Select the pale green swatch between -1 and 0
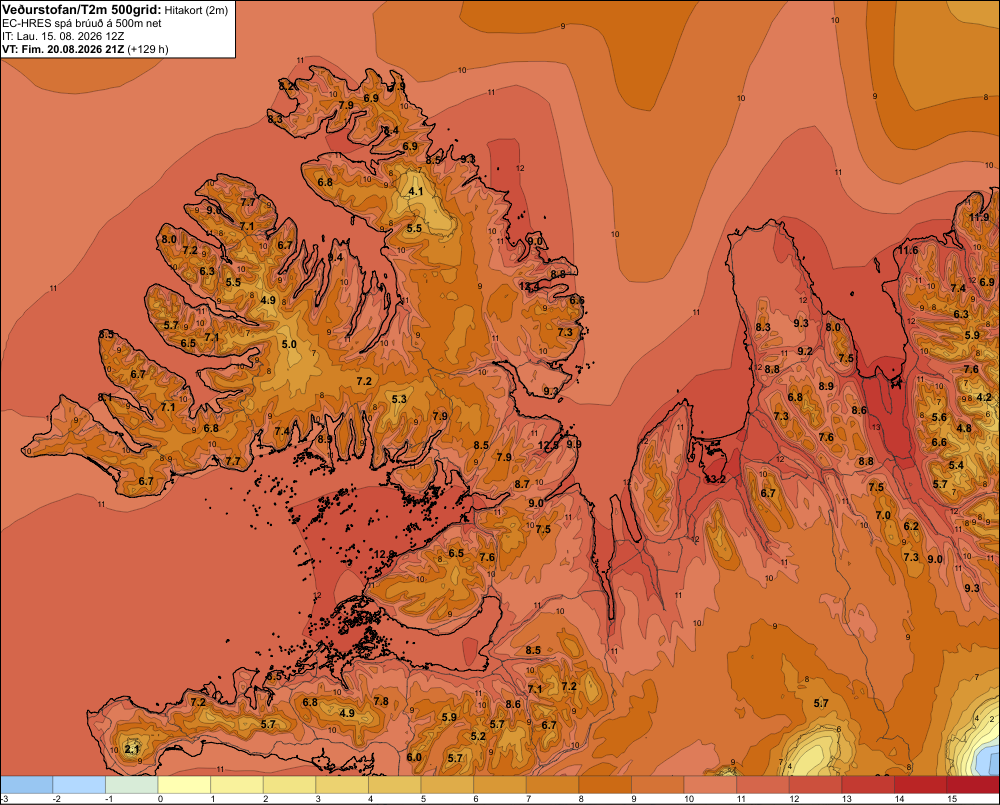The height and width of the screenshot is (805, 1000). [131, 785]
